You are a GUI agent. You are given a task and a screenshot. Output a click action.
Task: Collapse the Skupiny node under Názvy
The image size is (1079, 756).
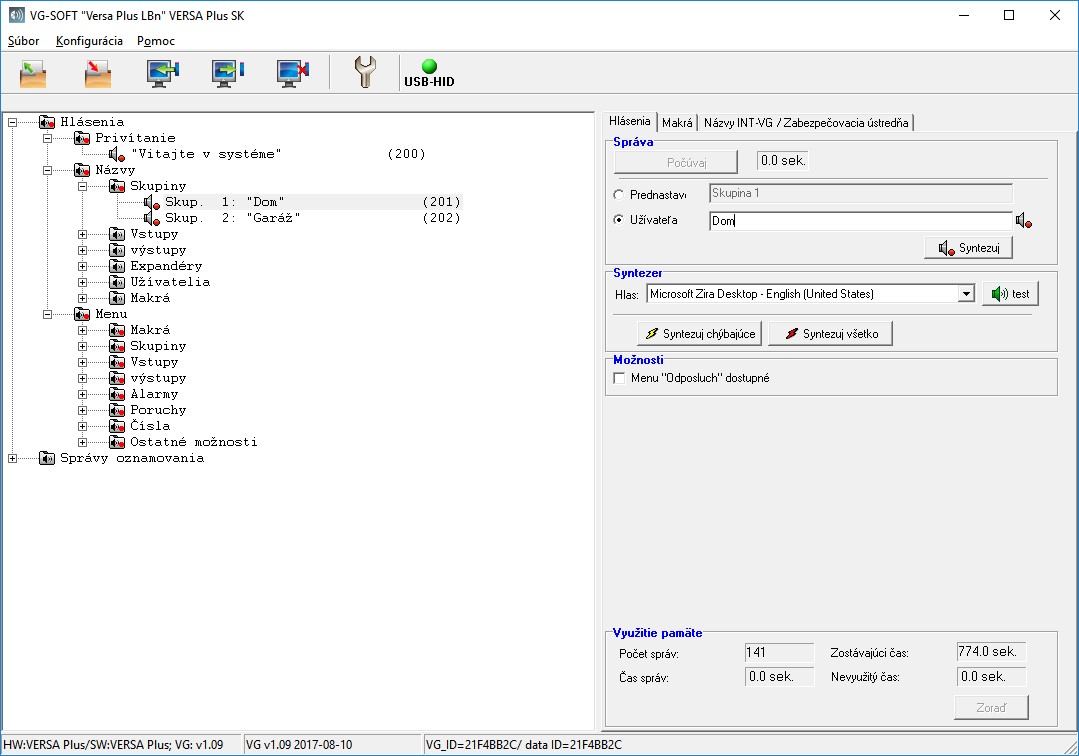tap(82, 186)
